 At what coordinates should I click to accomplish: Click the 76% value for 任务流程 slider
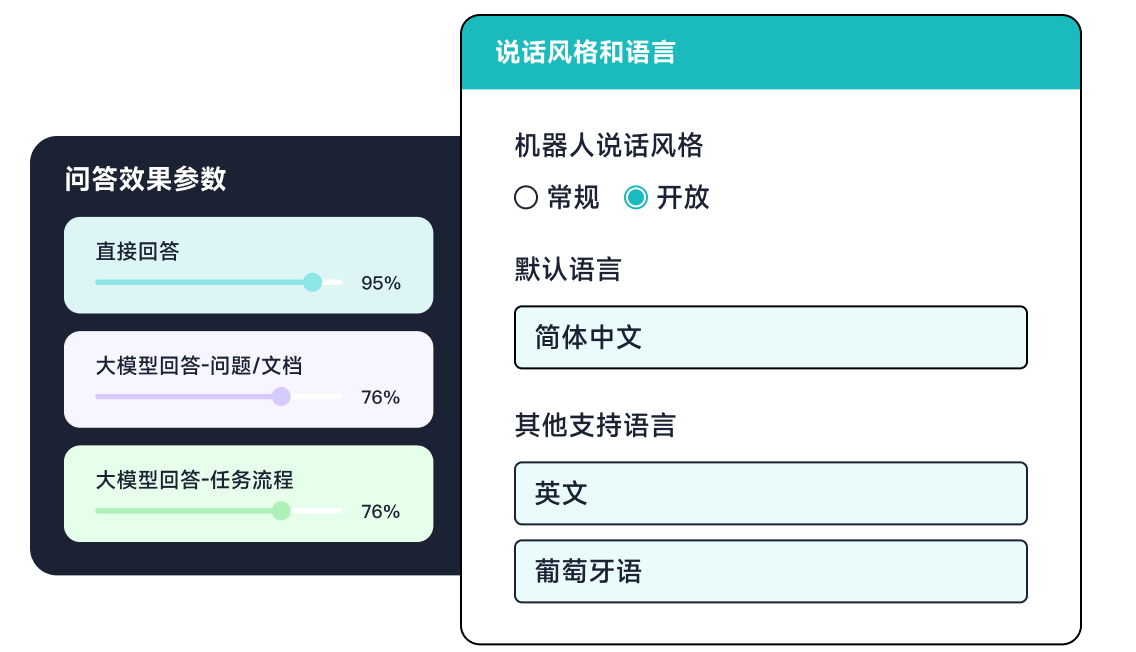pos(380,512)
